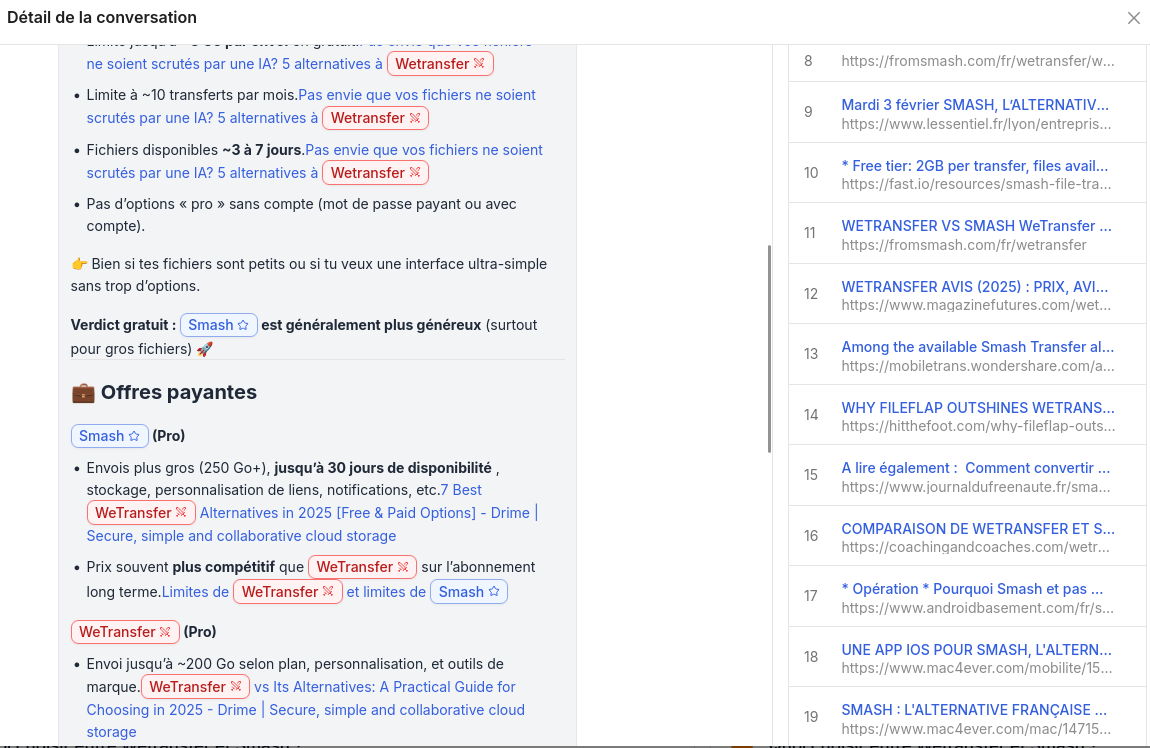
Task: Click URL 'https://mobiletrans.wondershare.com/a...'
Action: [x=978, y=366]
